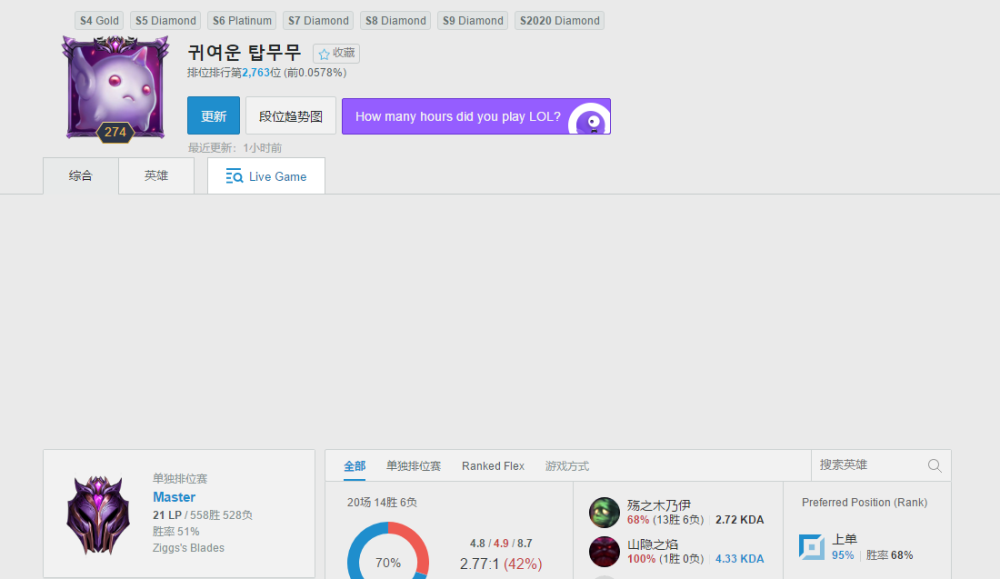Click the level 274 badge
Screen dimensions: 1000x579
[115, 132]
